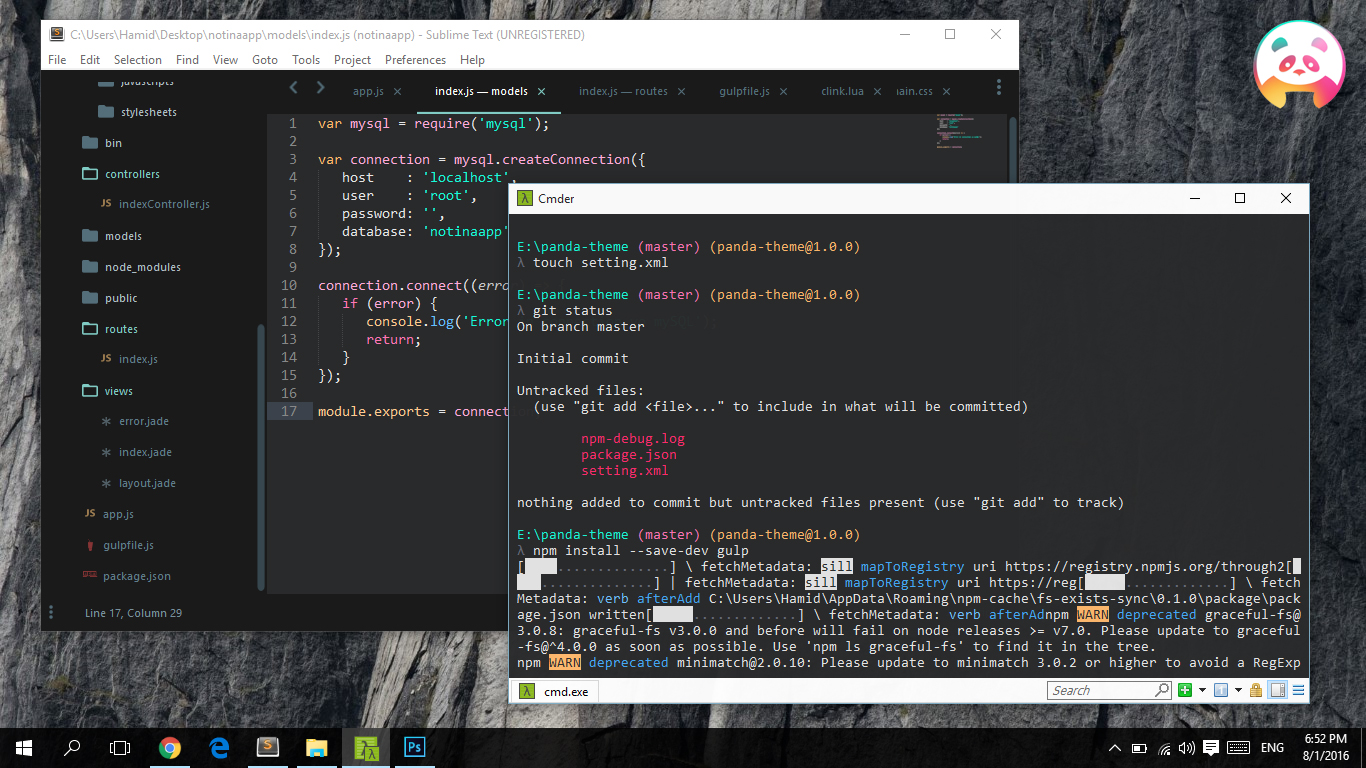Close the gulpfile.js tab

tap(783, 91)
